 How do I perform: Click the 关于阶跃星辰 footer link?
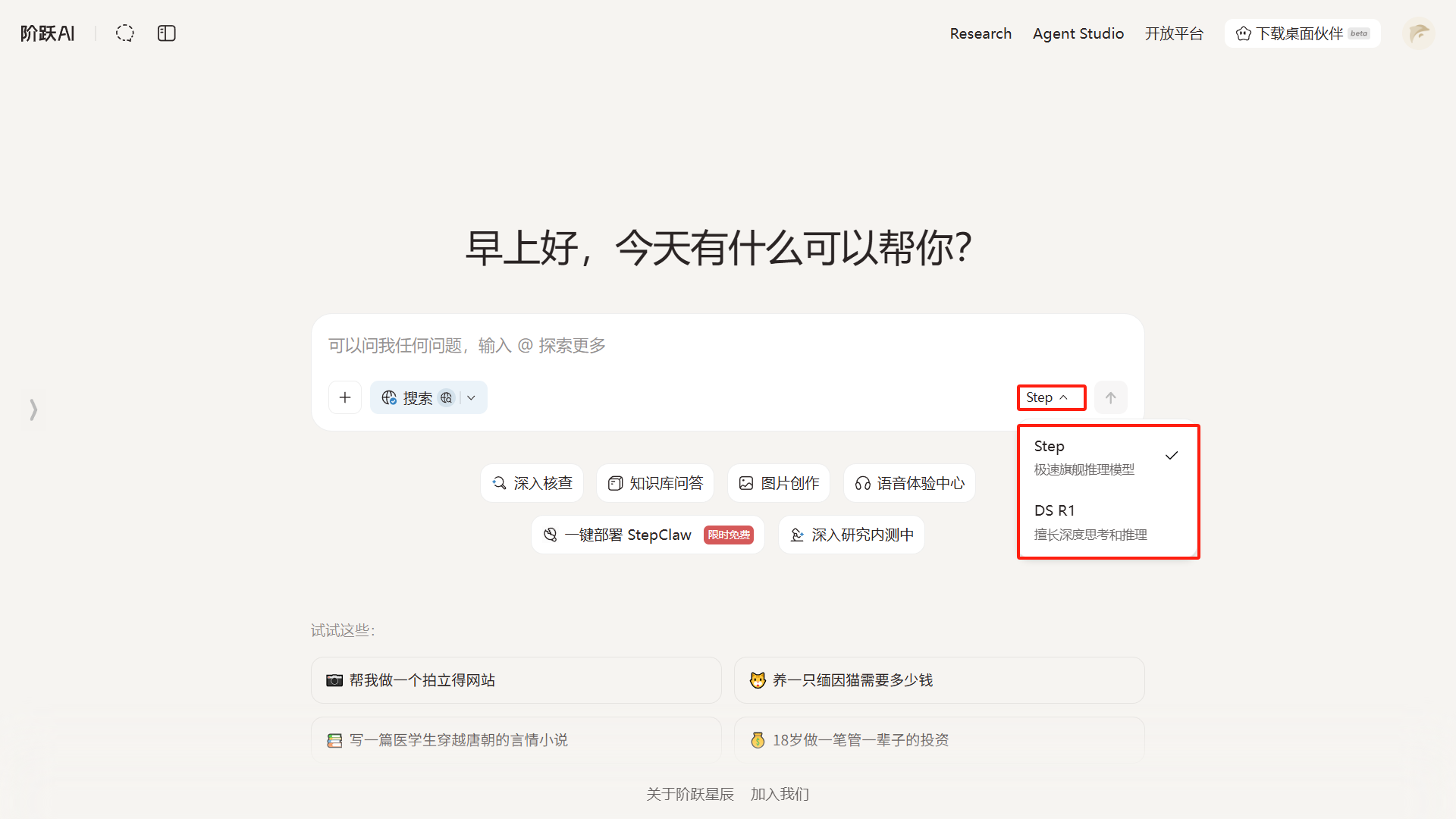tap(689, 794)
